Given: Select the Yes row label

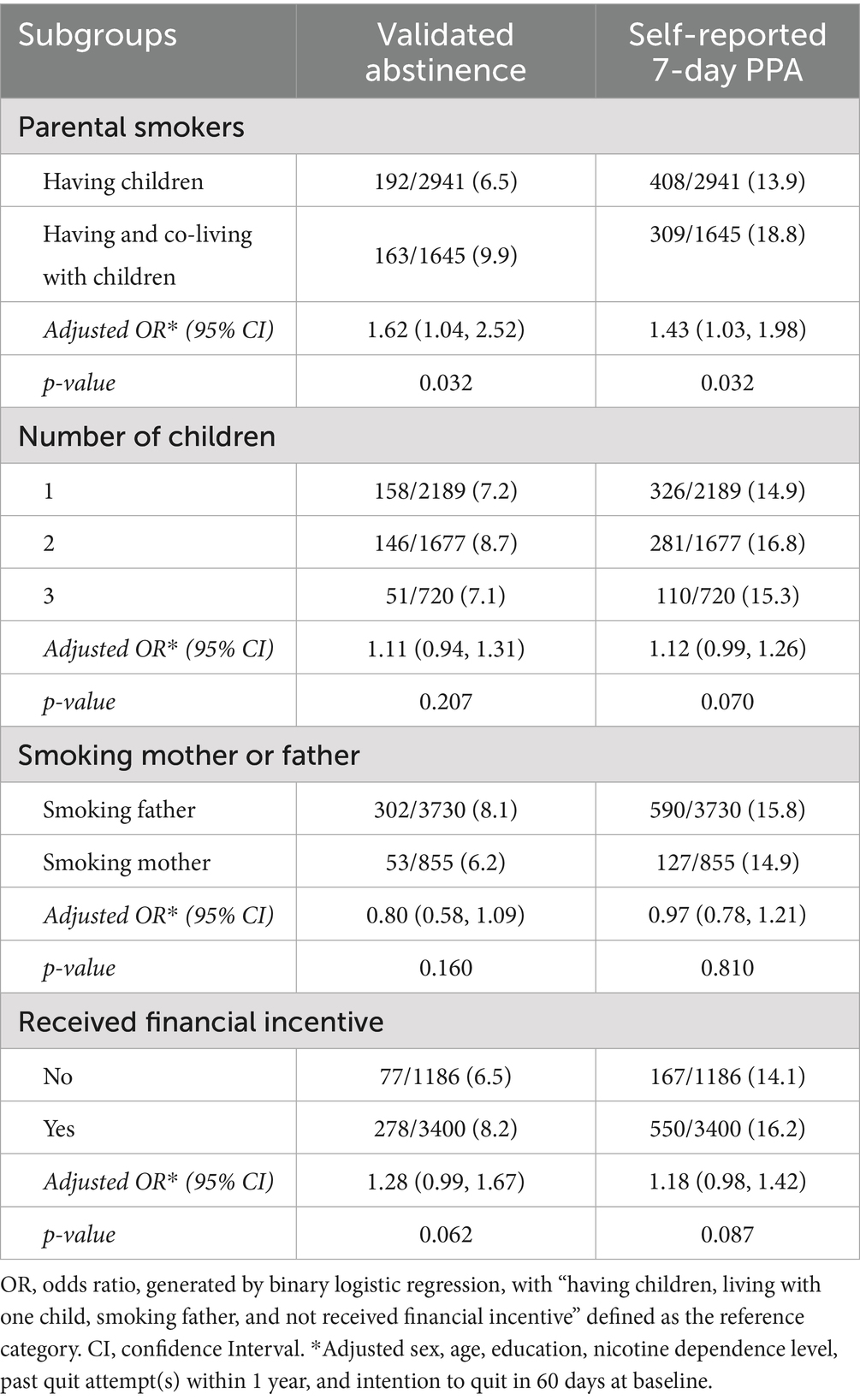Looking at the screenshot, I should [x=59, y=1129].
